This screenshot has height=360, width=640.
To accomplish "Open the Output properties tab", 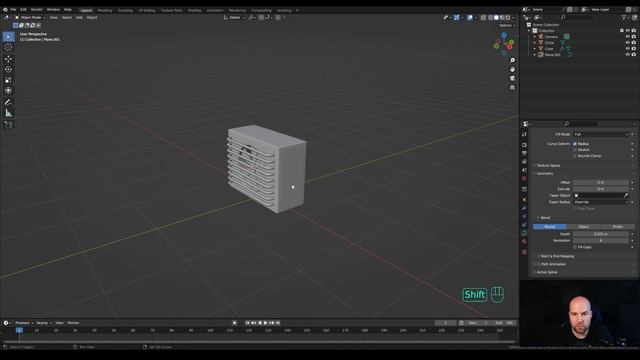I will (524, 153).
